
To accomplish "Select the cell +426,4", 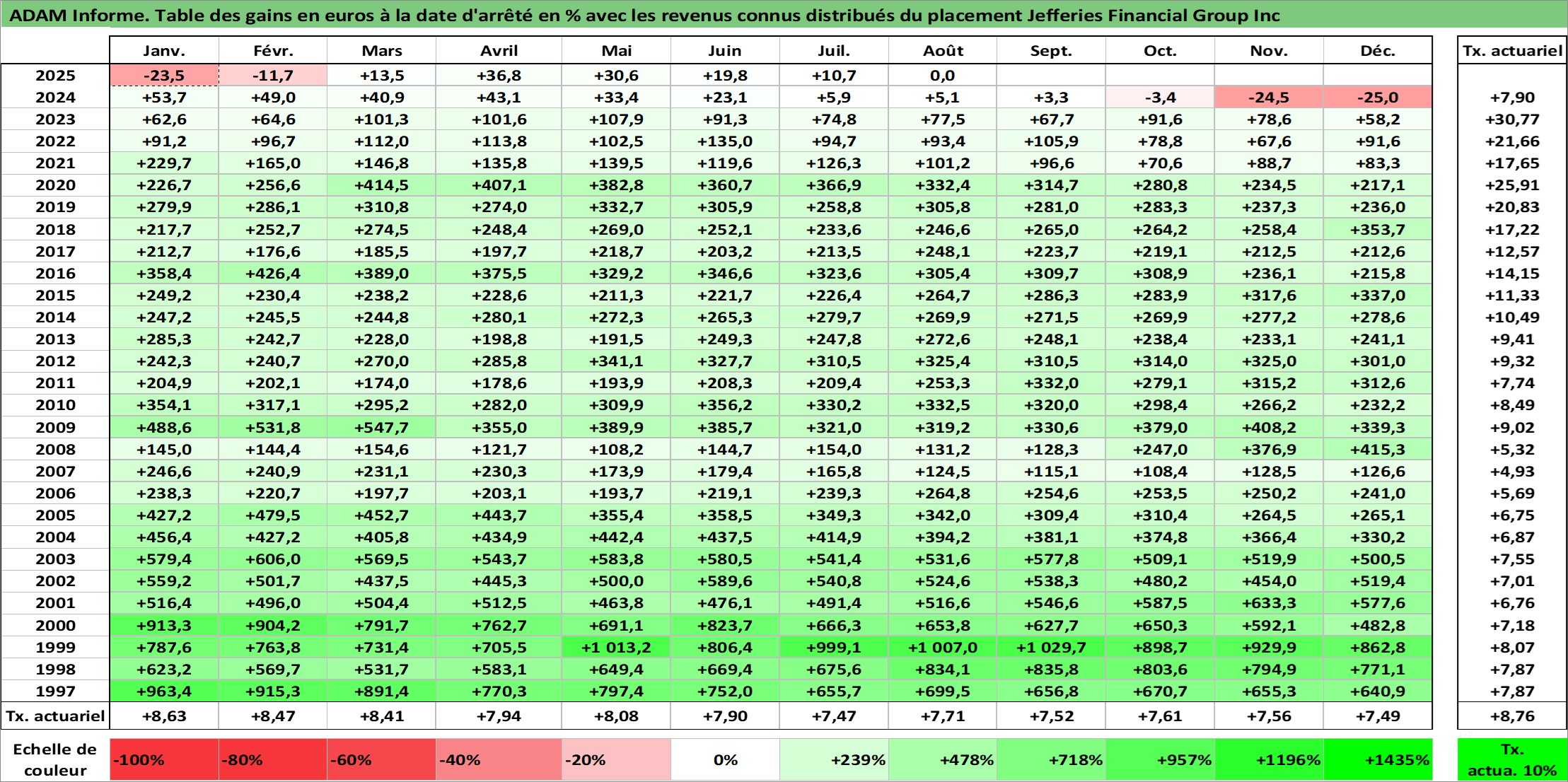I will (x=273, y=273).
